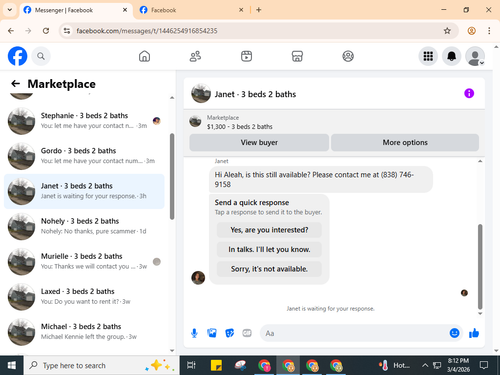Send Sorry, it's not available.
The image size is (500, 375).
pos(269,269)
